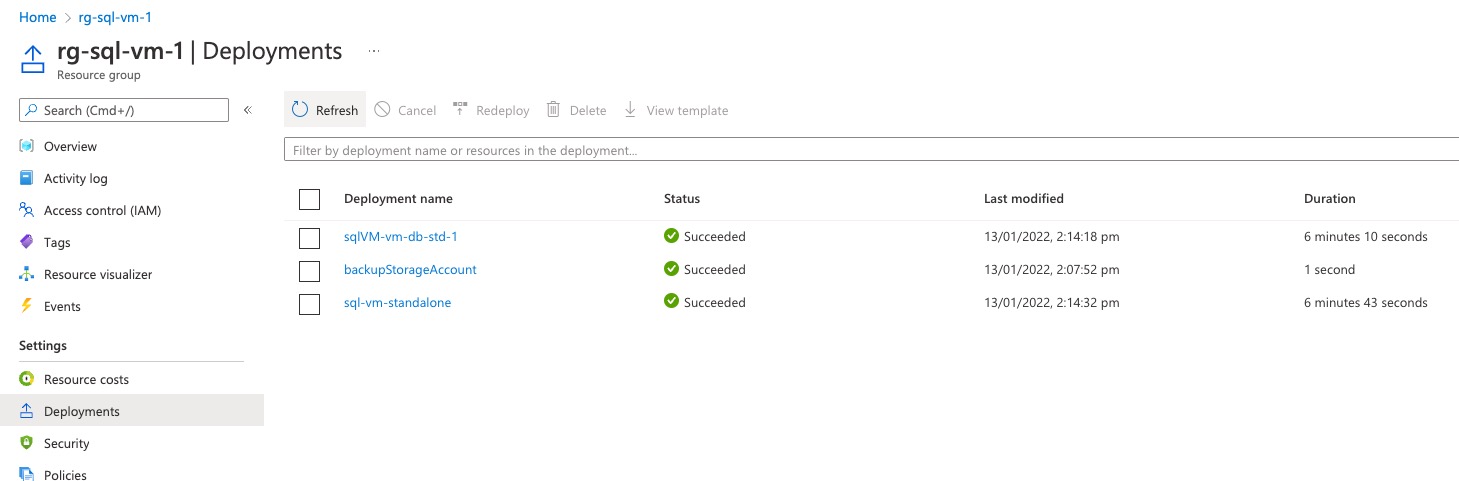Click the search magnifier icon in sidebar

click(x=33, y=110)
